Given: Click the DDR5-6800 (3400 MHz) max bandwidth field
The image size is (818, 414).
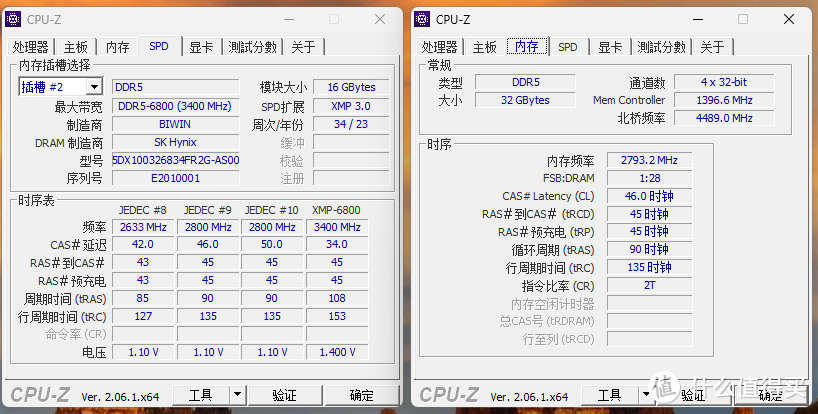Looking at the screenshot, I should tap(175, 106).
